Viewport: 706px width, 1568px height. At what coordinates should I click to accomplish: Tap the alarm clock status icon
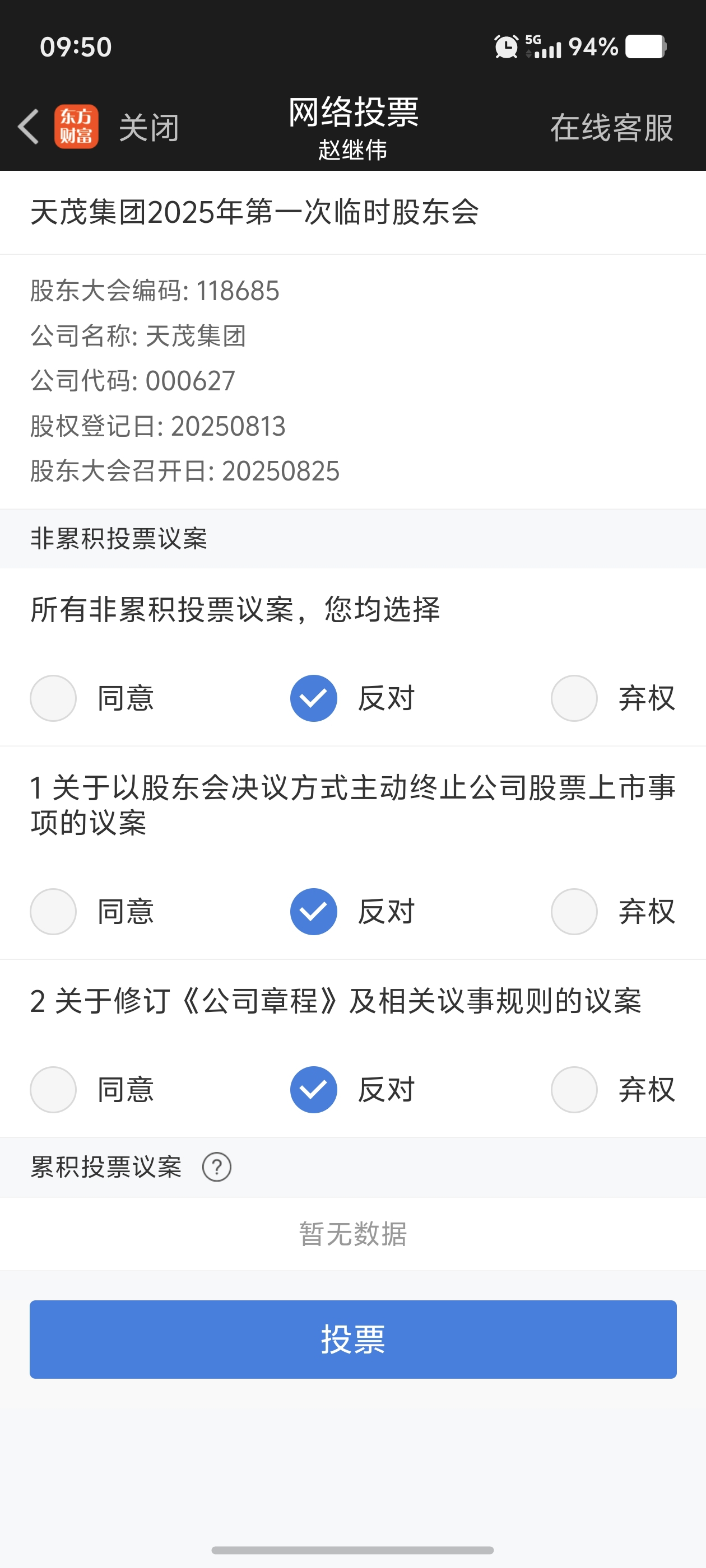coord(505,47)
